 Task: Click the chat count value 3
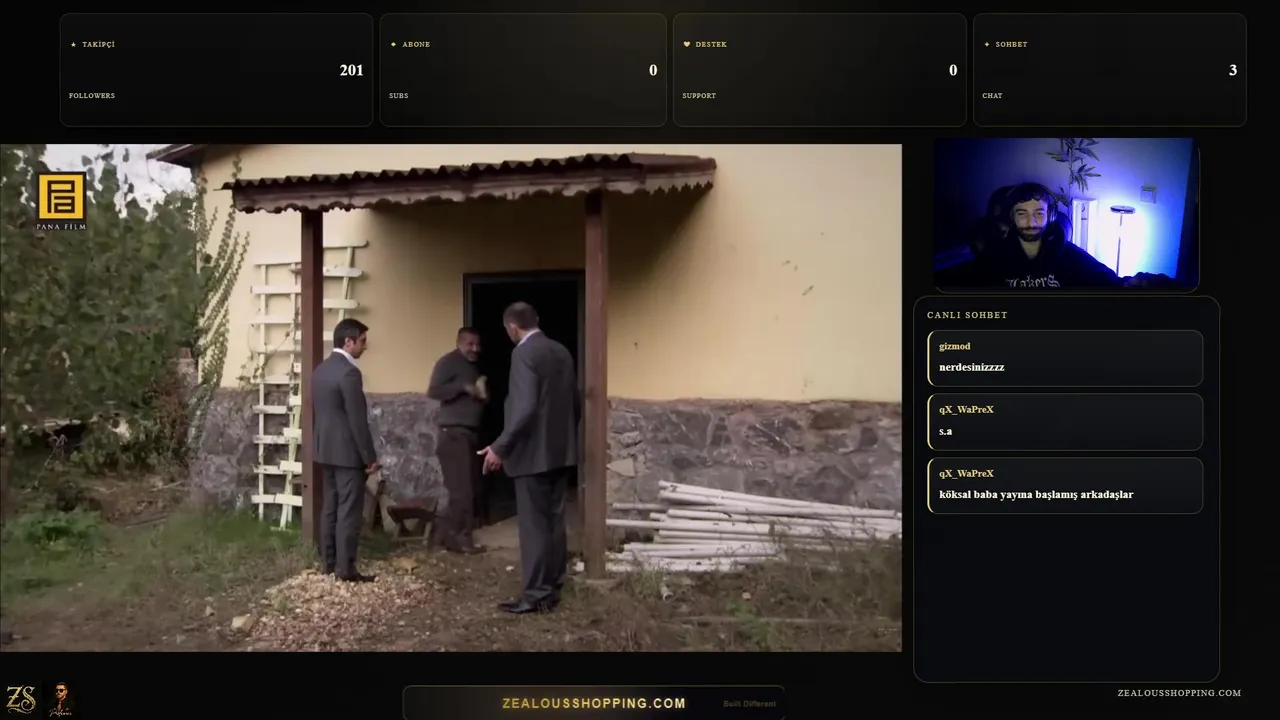[x=1233, y=70]
